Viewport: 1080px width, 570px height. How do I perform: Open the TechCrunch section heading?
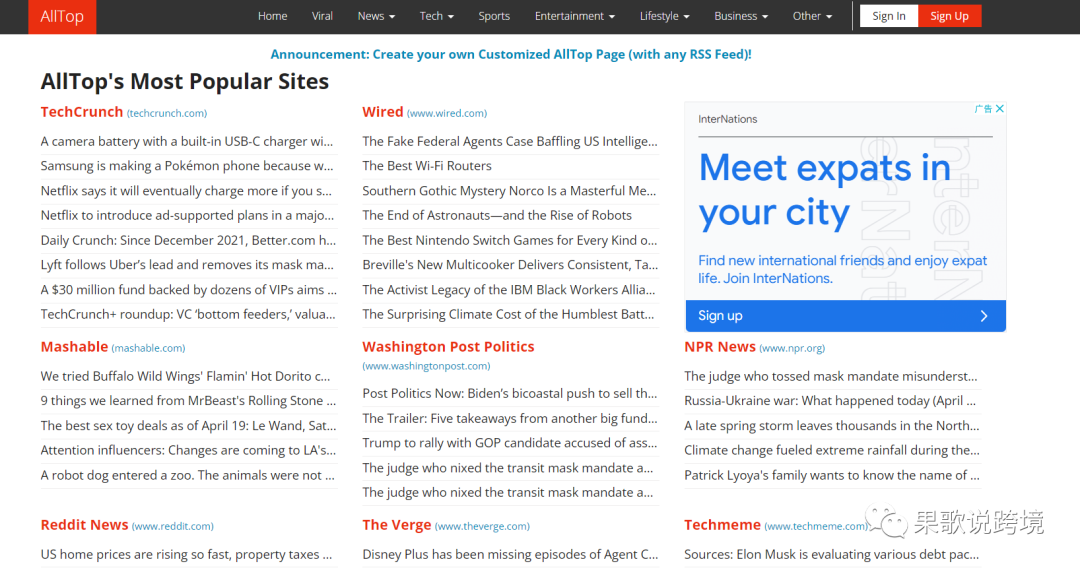tap(81, 112)
